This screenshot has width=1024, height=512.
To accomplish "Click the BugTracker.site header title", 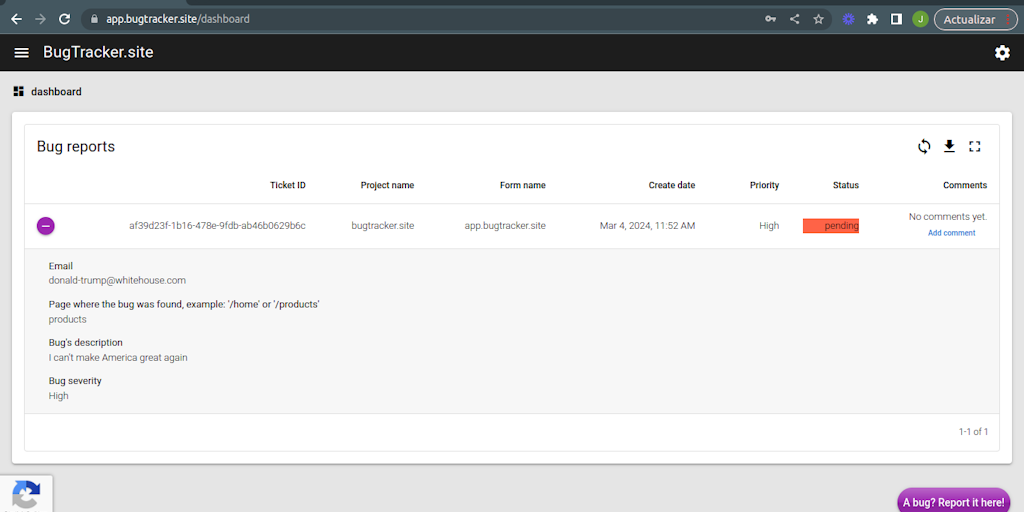I will [x=98, y=52].
